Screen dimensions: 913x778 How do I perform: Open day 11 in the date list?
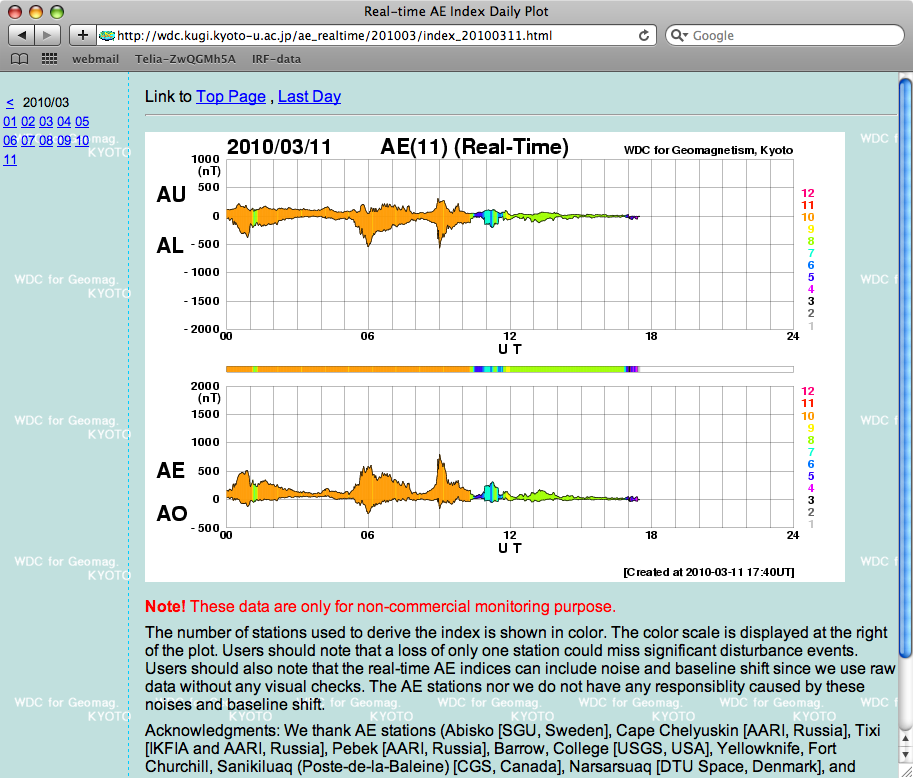pos(10,159)
